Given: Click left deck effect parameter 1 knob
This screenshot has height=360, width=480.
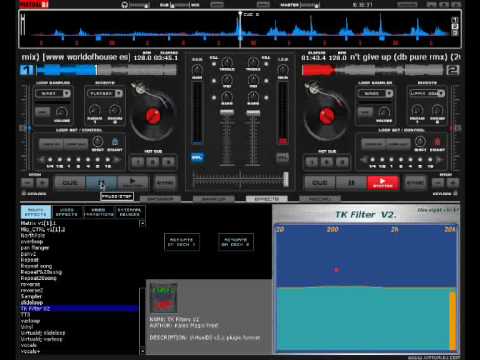Looking at the screenshot, I should (x=95, y=110).
